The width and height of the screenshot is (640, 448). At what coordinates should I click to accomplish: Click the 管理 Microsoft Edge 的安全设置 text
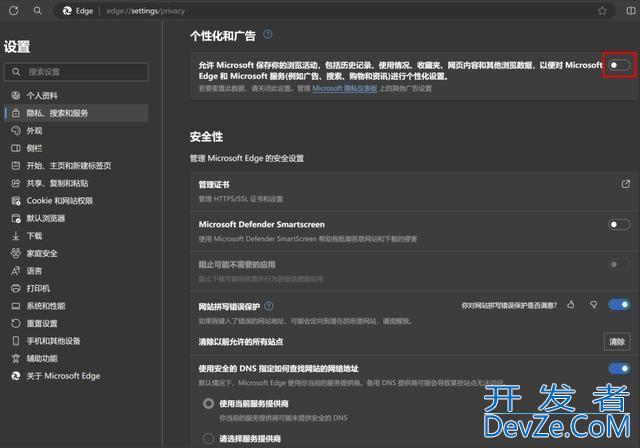(247, 158)
